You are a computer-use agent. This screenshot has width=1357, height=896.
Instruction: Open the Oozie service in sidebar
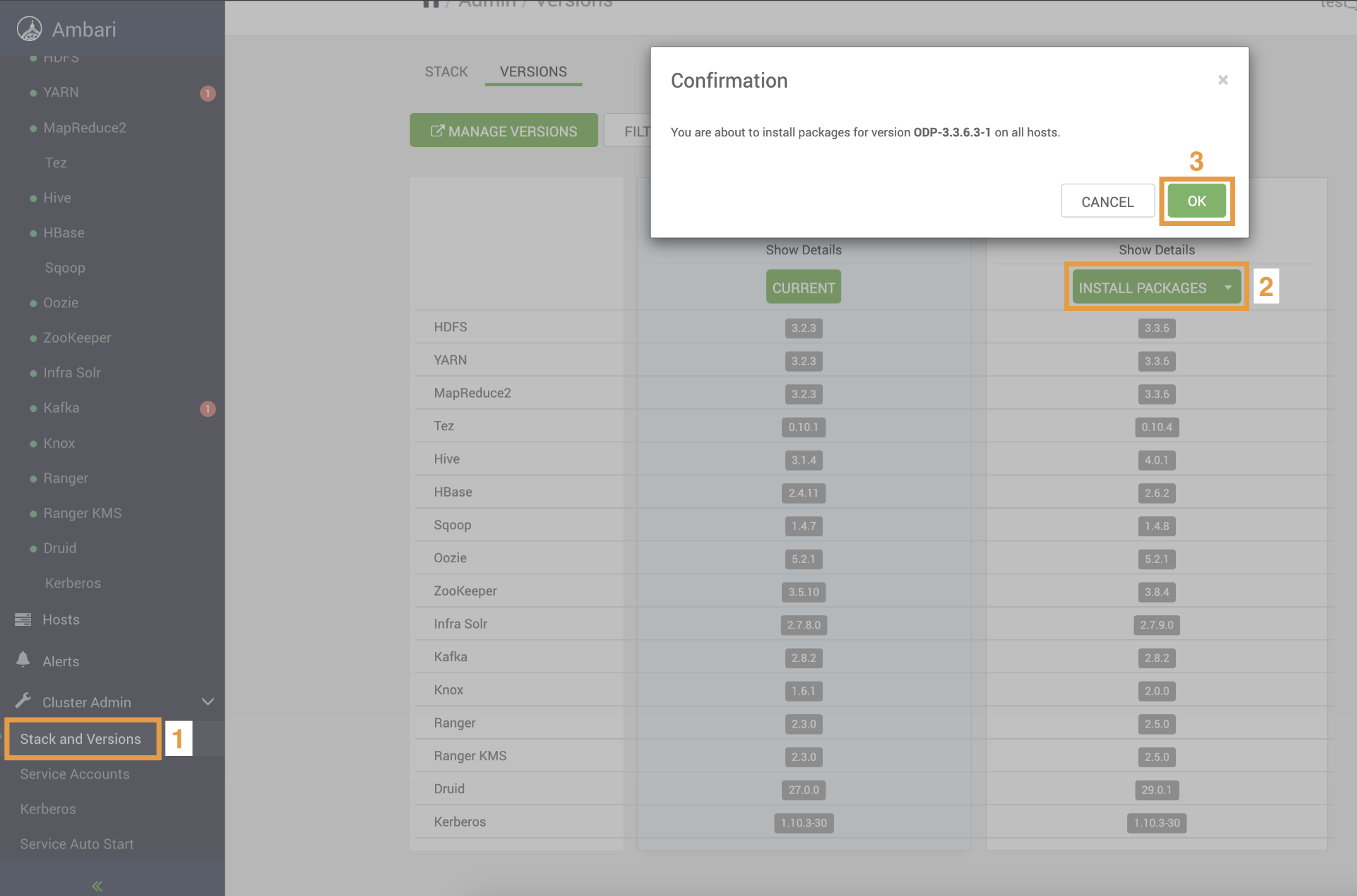[61, 303]
